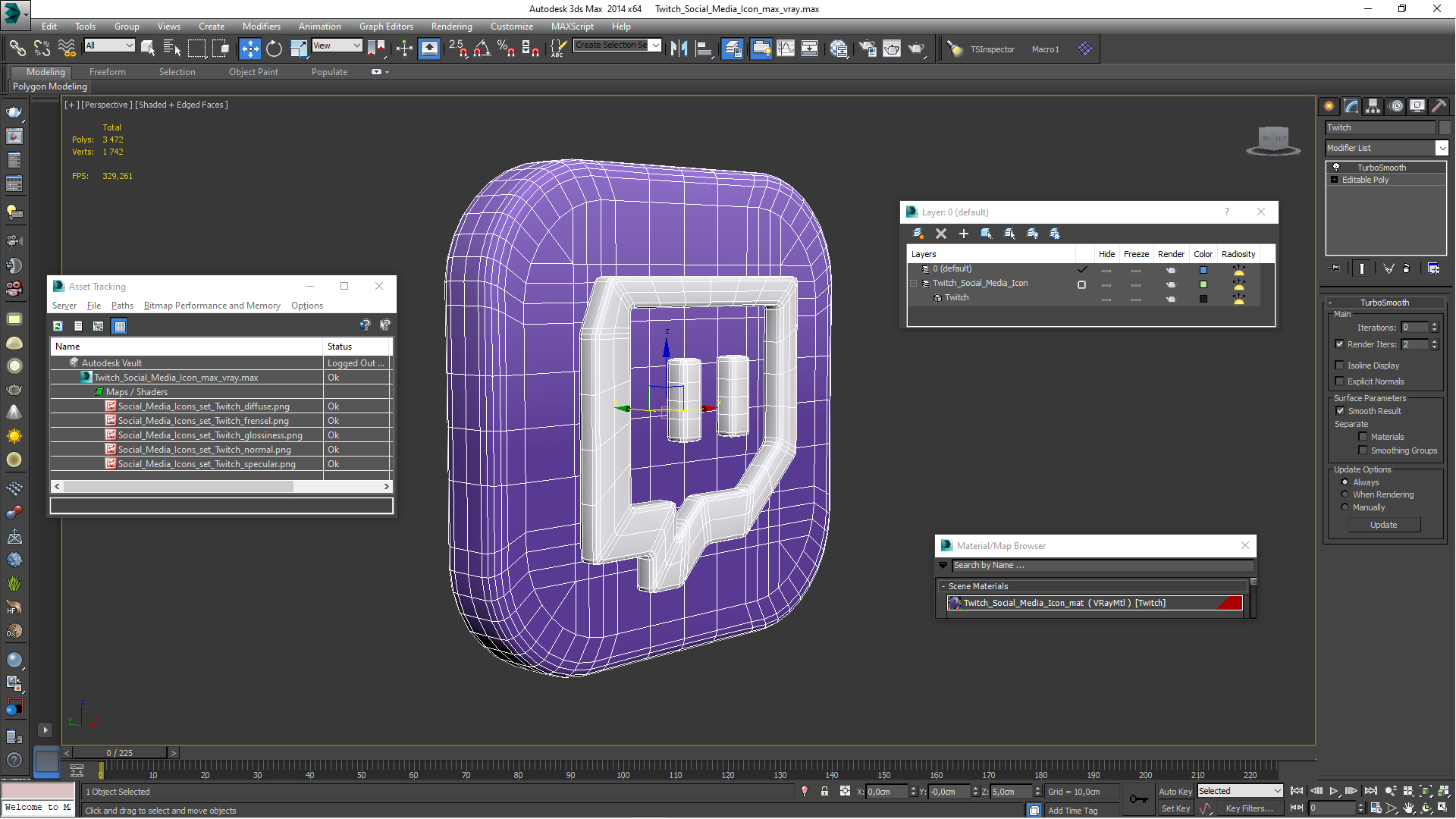
Task: Toggle the Angle Snap tool
Action: [x=482, y=49]
